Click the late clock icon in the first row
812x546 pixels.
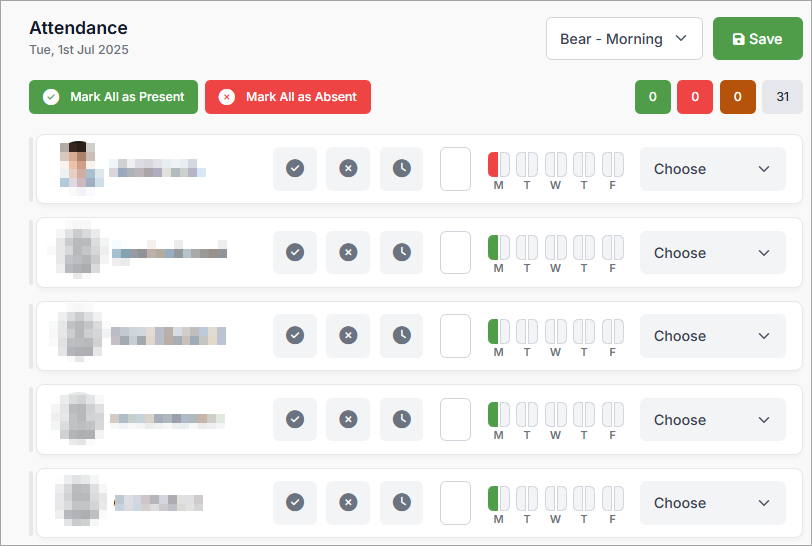[x=401, y=169]
